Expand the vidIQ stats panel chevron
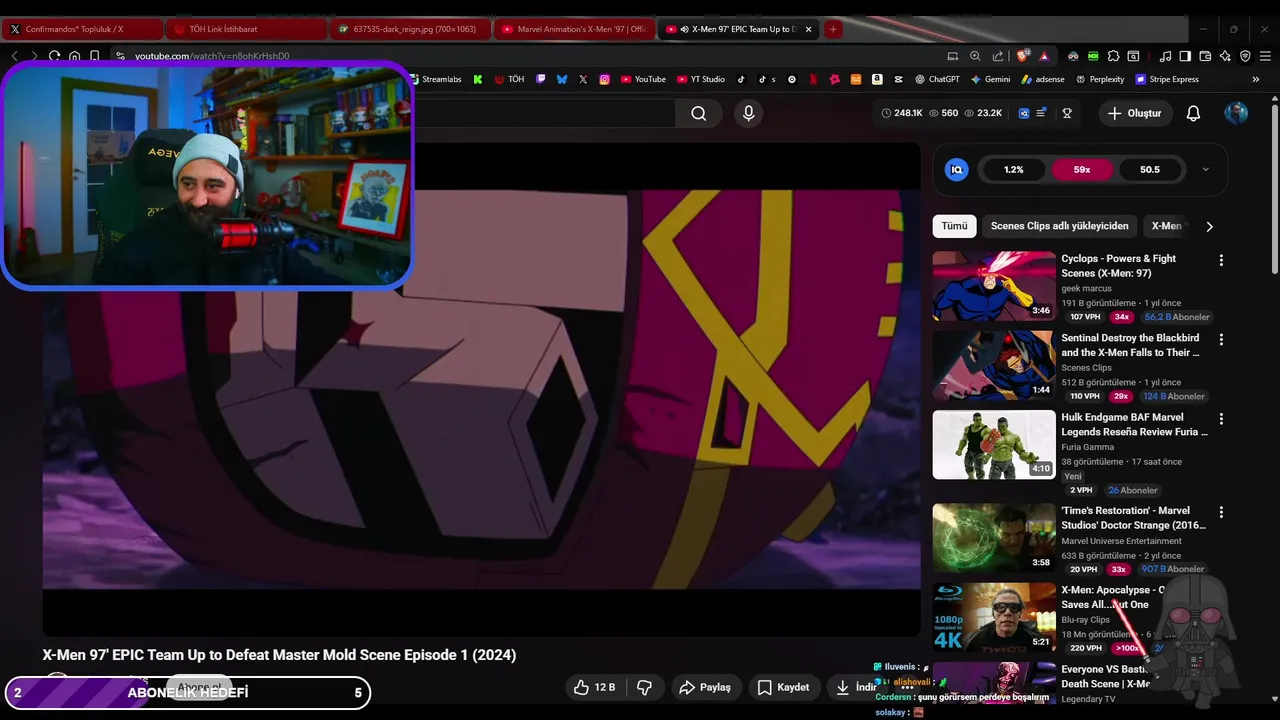Screen dimensions: 1280x720 coord(1205,169)
